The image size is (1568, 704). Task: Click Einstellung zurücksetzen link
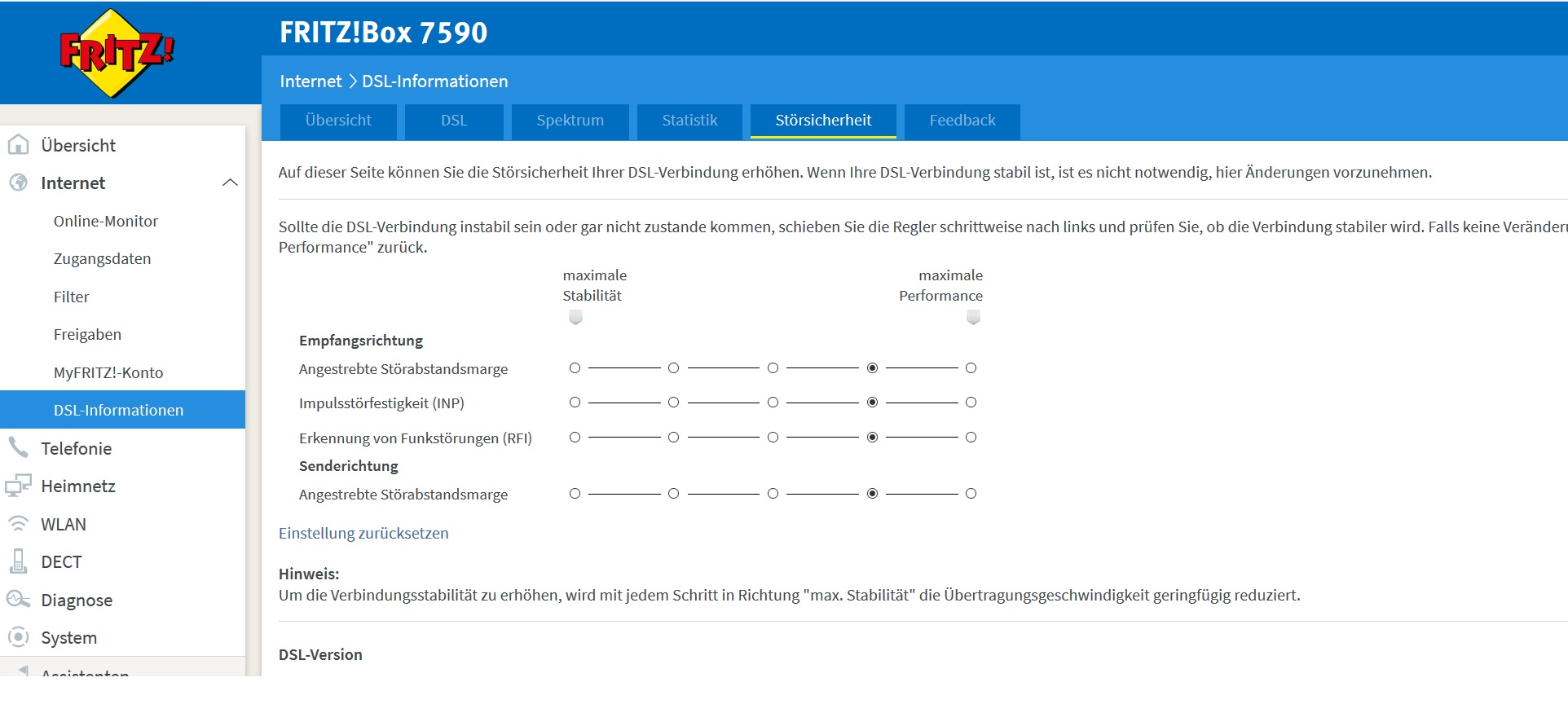(x=363, y=533)
